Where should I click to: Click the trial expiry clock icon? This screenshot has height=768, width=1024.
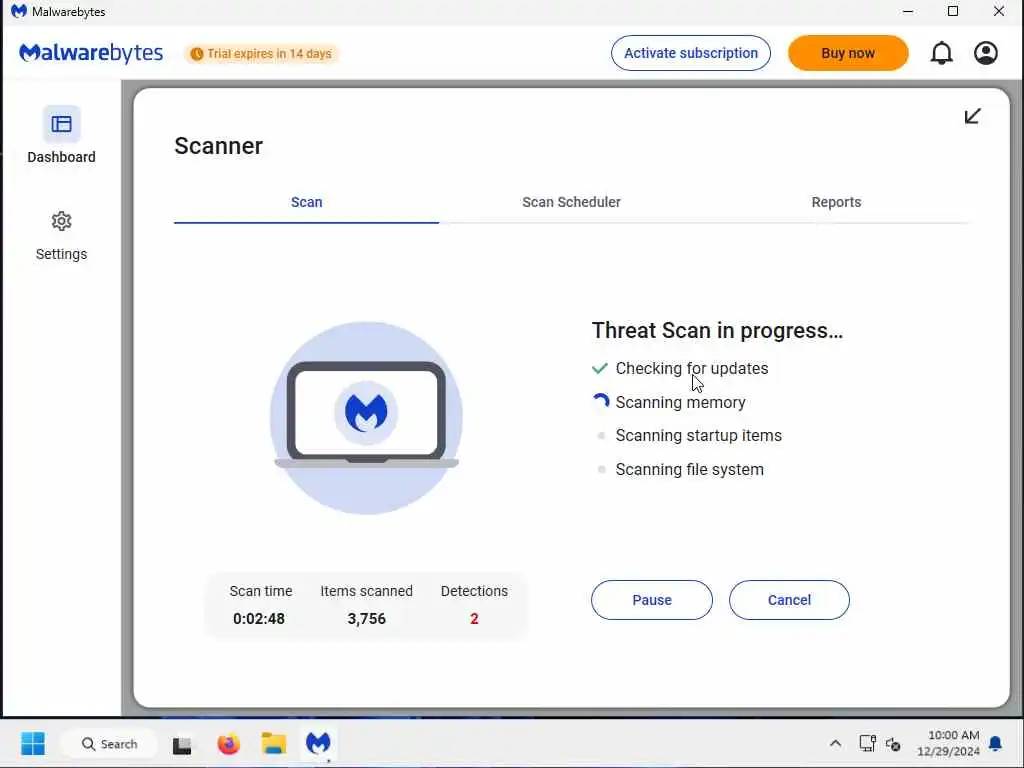click(197, 54)
